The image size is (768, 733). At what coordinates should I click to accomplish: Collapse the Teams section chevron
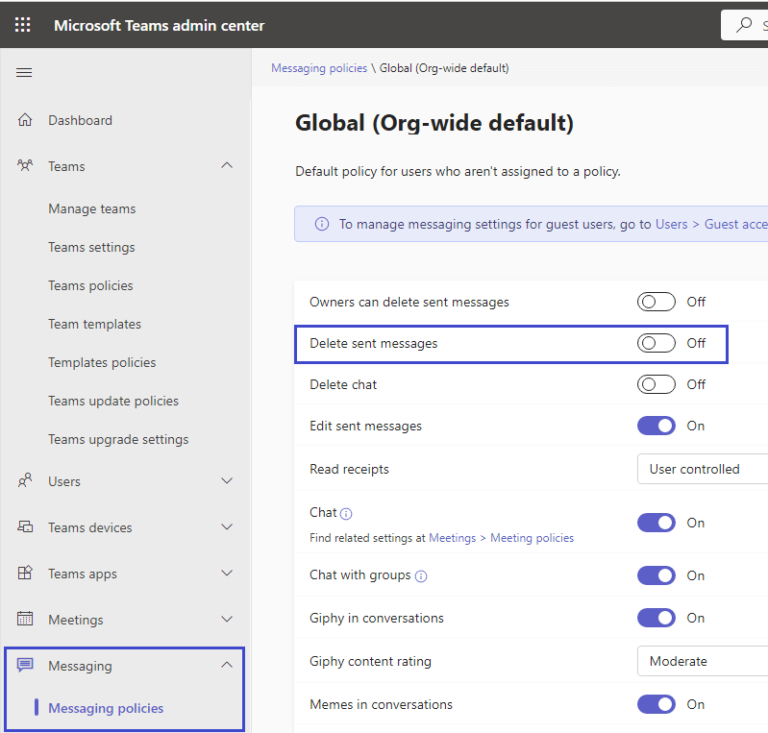point(227,166)
